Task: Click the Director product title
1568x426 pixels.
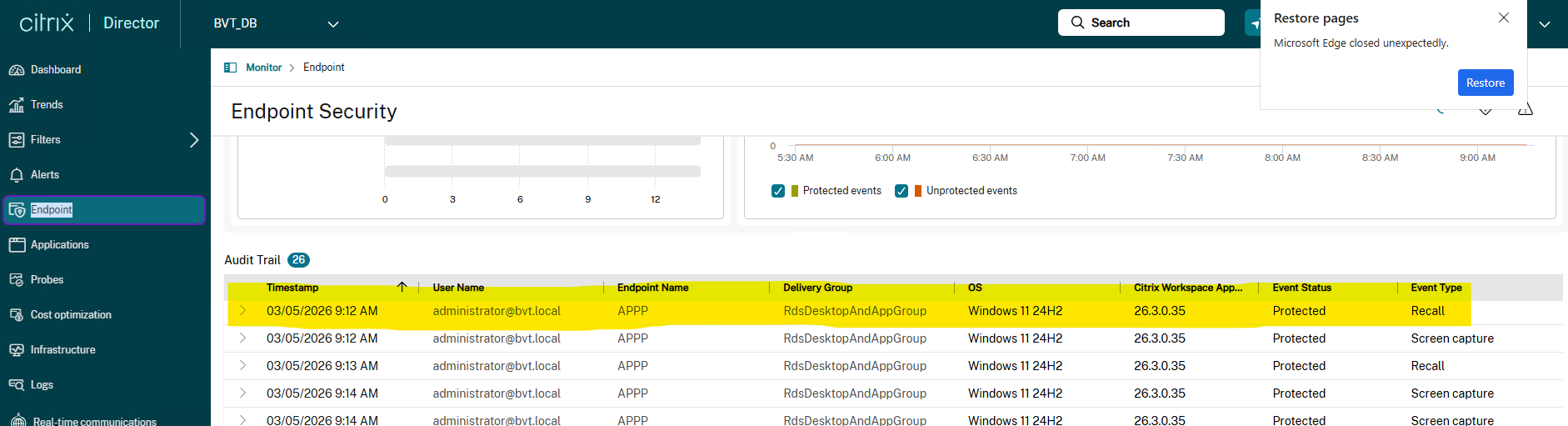Action: point(131,23)
